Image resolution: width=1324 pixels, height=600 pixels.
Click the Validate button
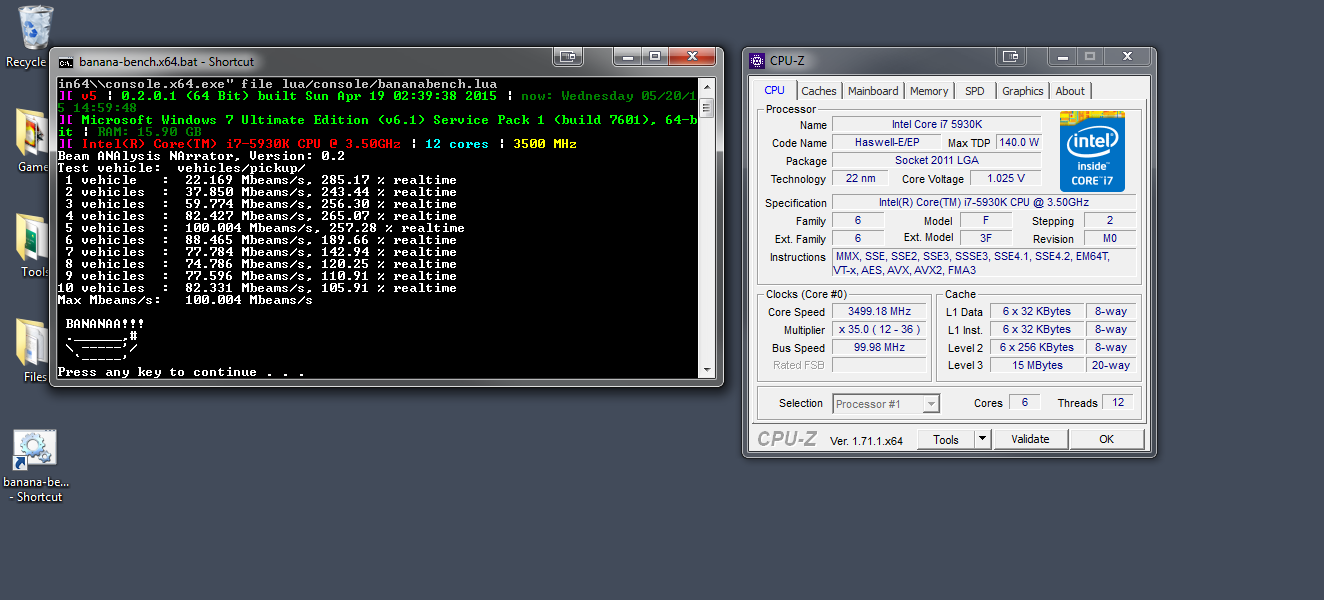pyautogui.click(x=1030, y=439)
